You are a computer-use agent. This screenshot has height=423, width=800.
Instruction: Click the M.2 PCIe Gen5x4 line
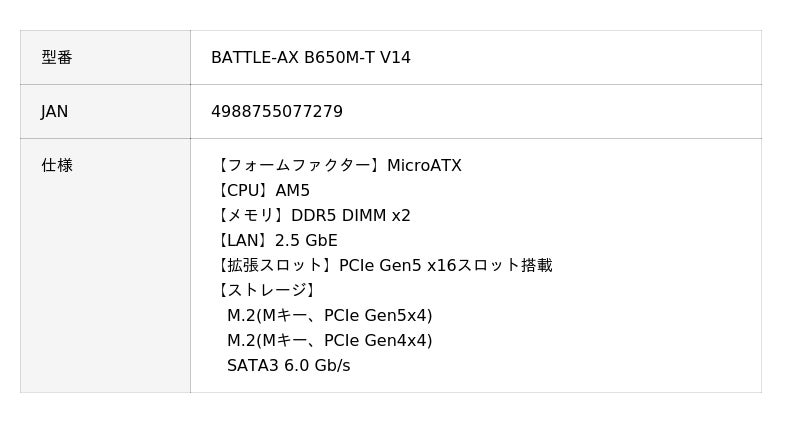[x=330, y=315]
